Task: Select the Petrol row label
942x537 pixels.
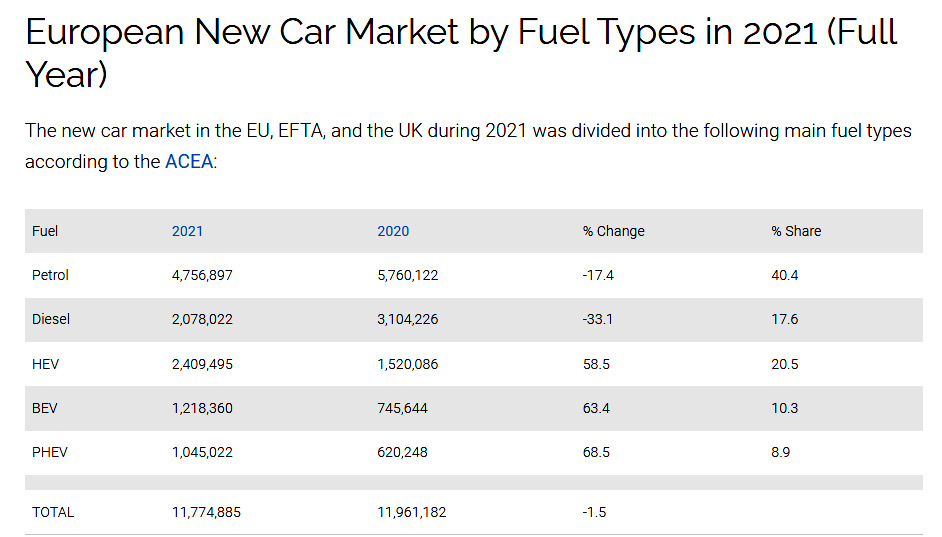Action: pos(51,275)
